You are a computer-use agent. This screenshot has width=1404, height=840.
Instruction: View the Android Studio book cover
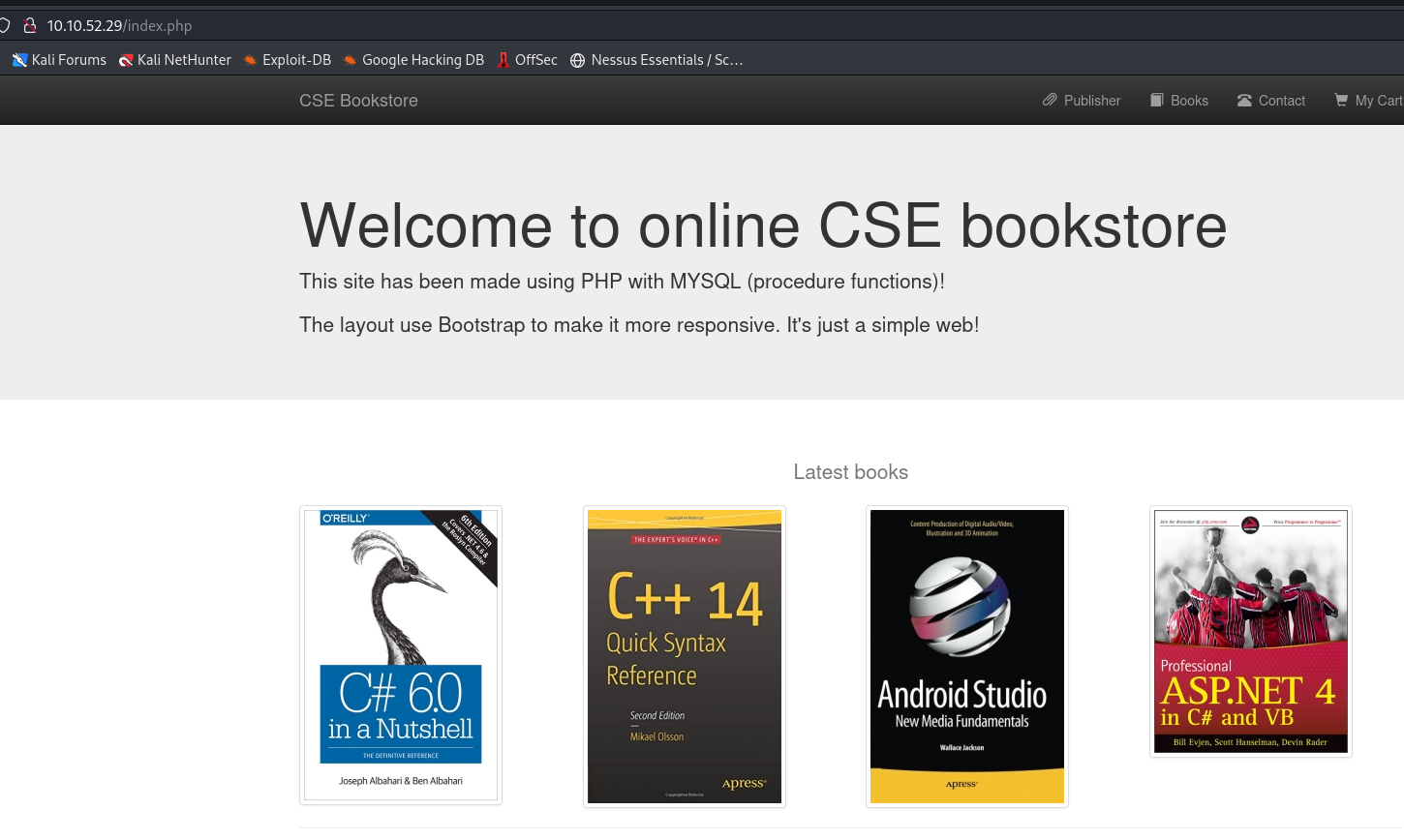pyautogui.click(x=966, y=656)
